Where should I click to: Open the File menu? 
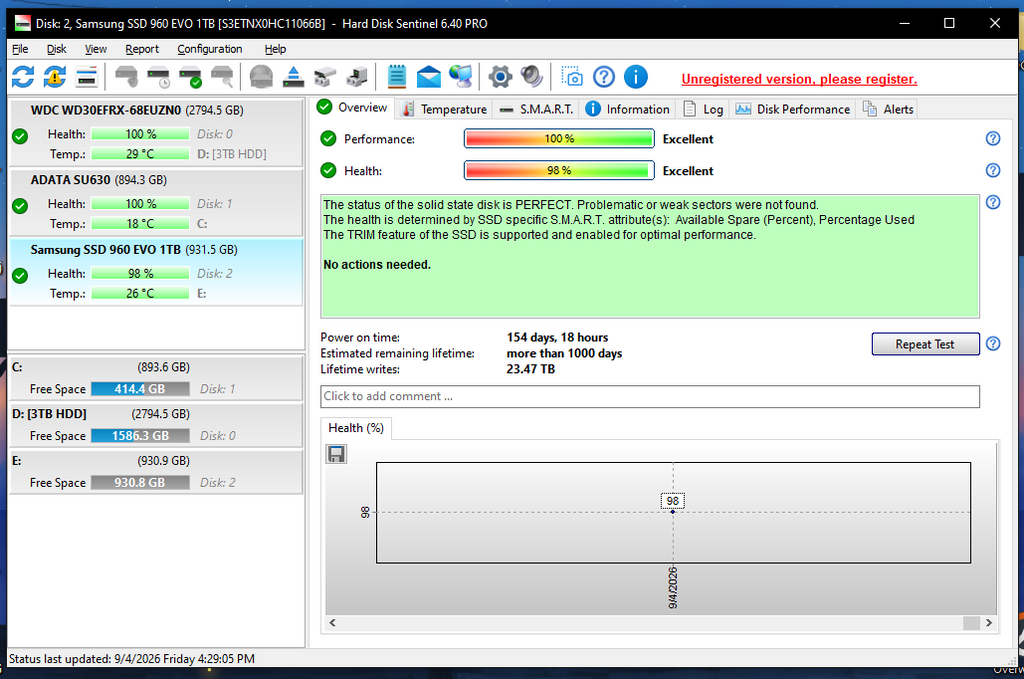tap(20, 49)
